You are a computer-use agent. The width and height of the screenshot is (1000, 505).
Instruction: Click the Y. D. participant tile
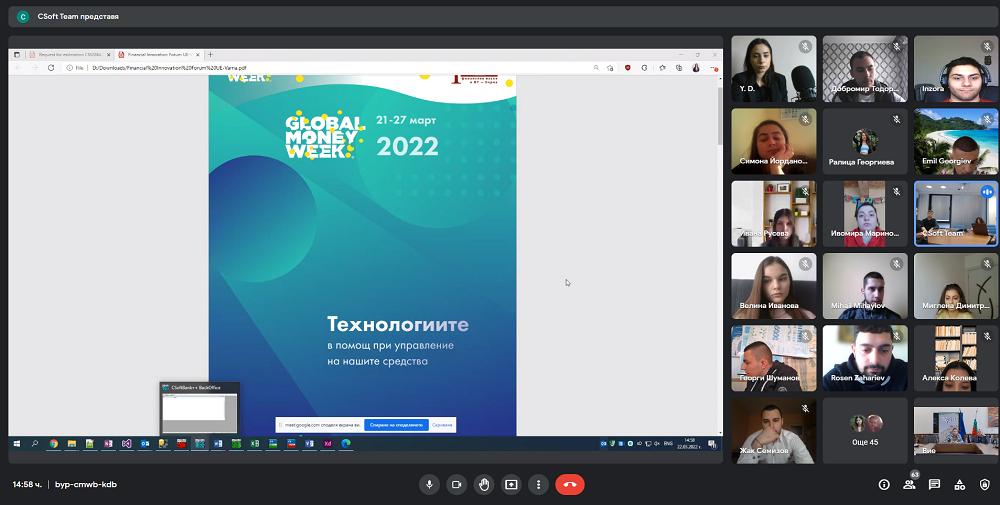click(774, 69)
